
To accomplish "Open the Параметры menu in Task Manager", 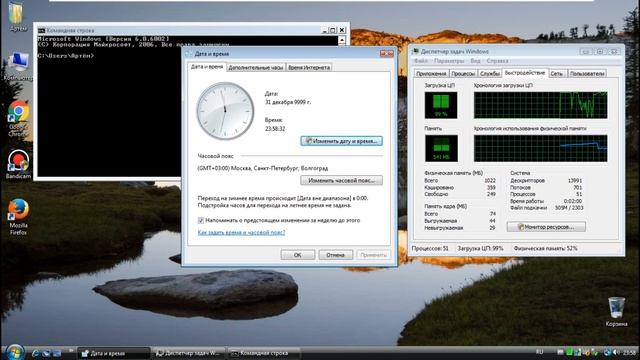I will point(449,61).
